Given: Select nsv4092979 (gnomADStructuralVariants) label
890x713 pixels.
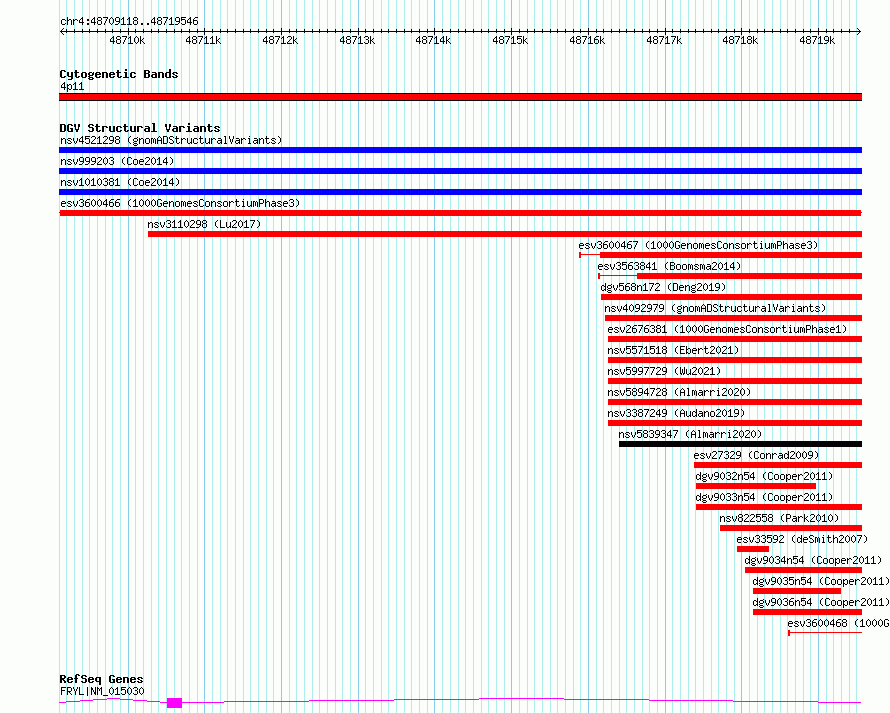Looking at the screenshot, I should (715, 308).
